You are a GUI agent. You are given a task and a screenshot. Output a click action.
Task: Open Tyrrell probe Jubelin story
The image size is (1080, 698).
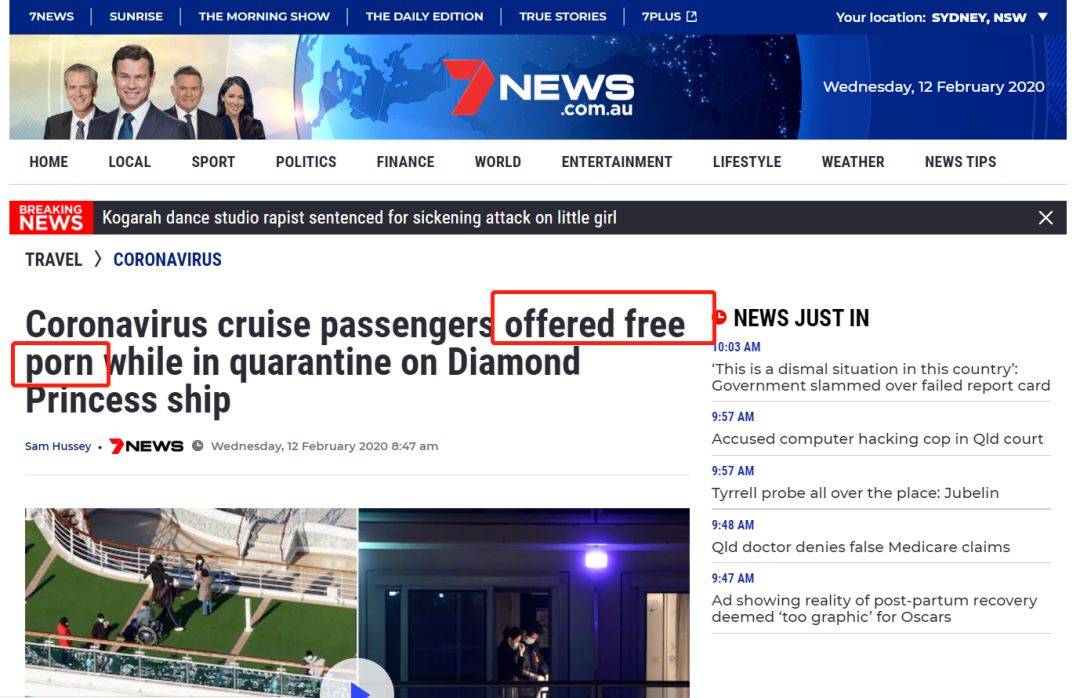click(855, 493)
